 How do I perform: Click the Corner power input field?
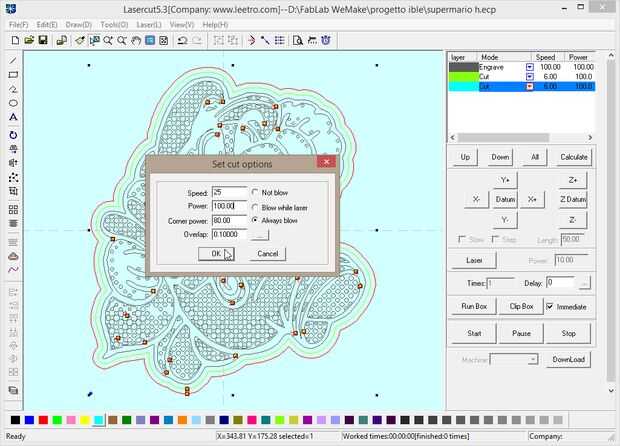click(x=229, y=220)
